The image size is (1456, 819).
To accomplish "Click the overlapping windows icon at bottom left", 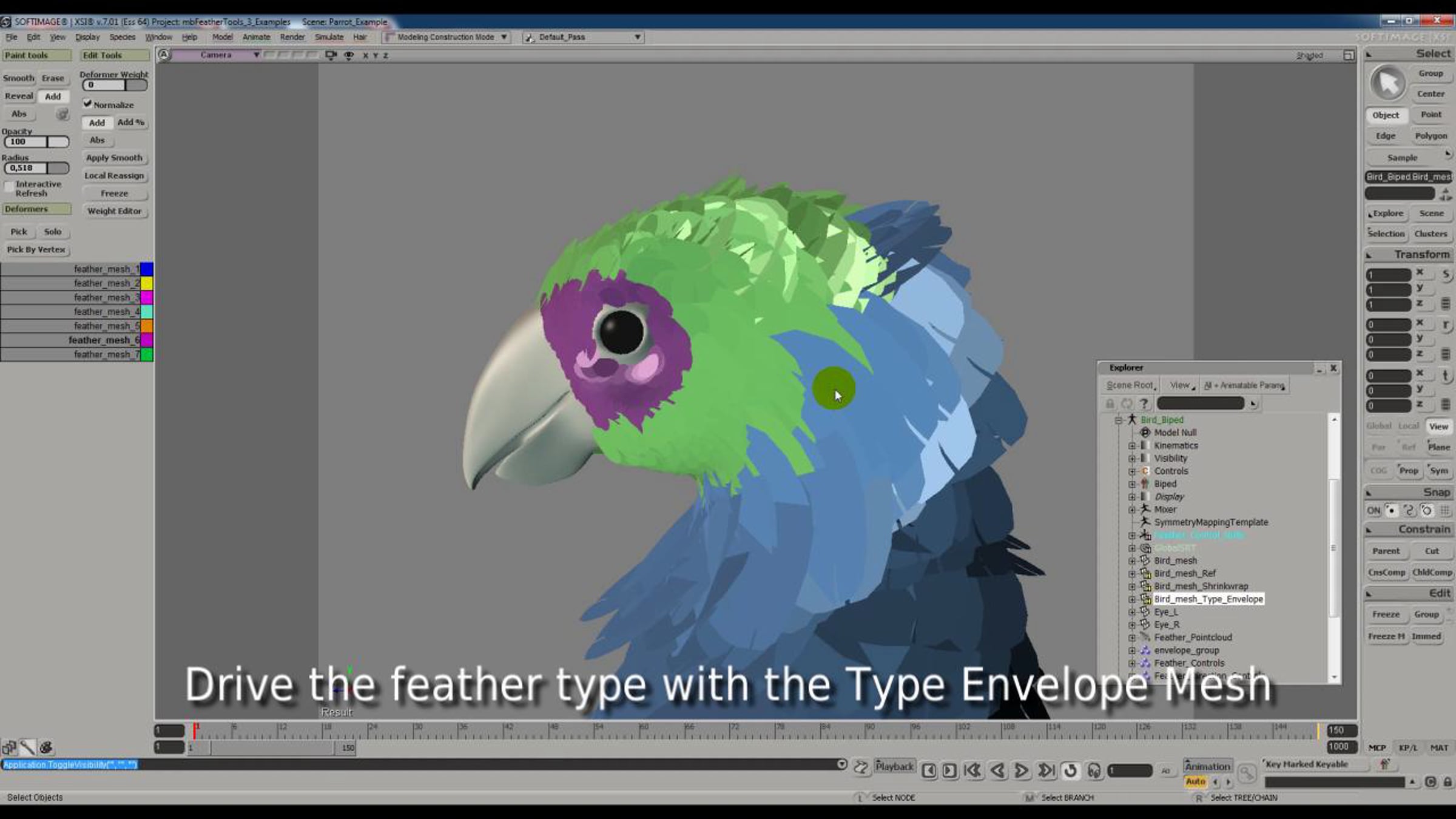I will tap(9, 747).
